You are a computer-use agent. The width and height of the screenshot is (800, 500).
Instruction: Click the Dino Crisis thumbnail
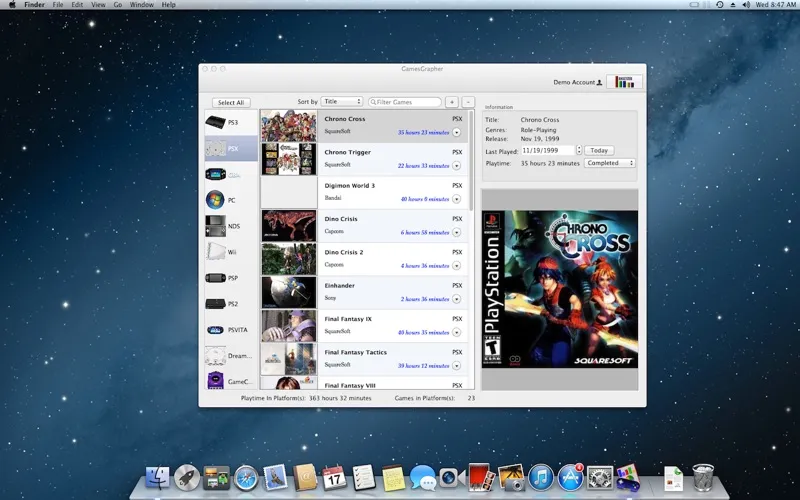(x=289, y=226)
